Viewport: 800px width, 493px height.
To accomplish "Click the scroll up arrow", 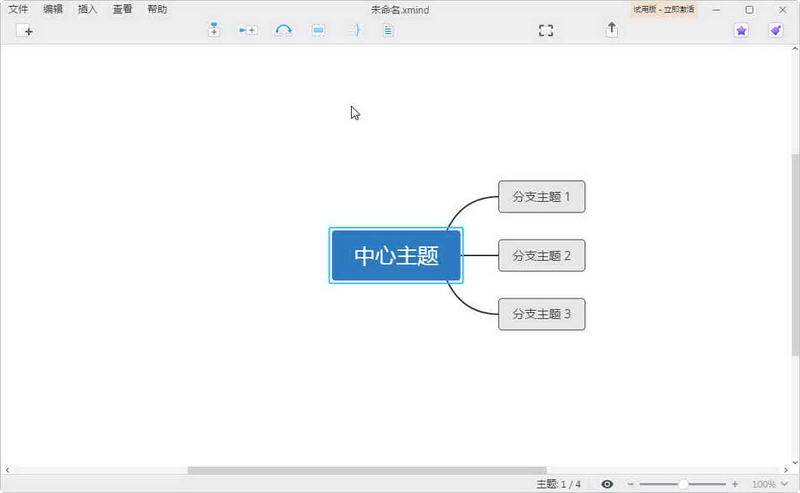I will (795, 49).
